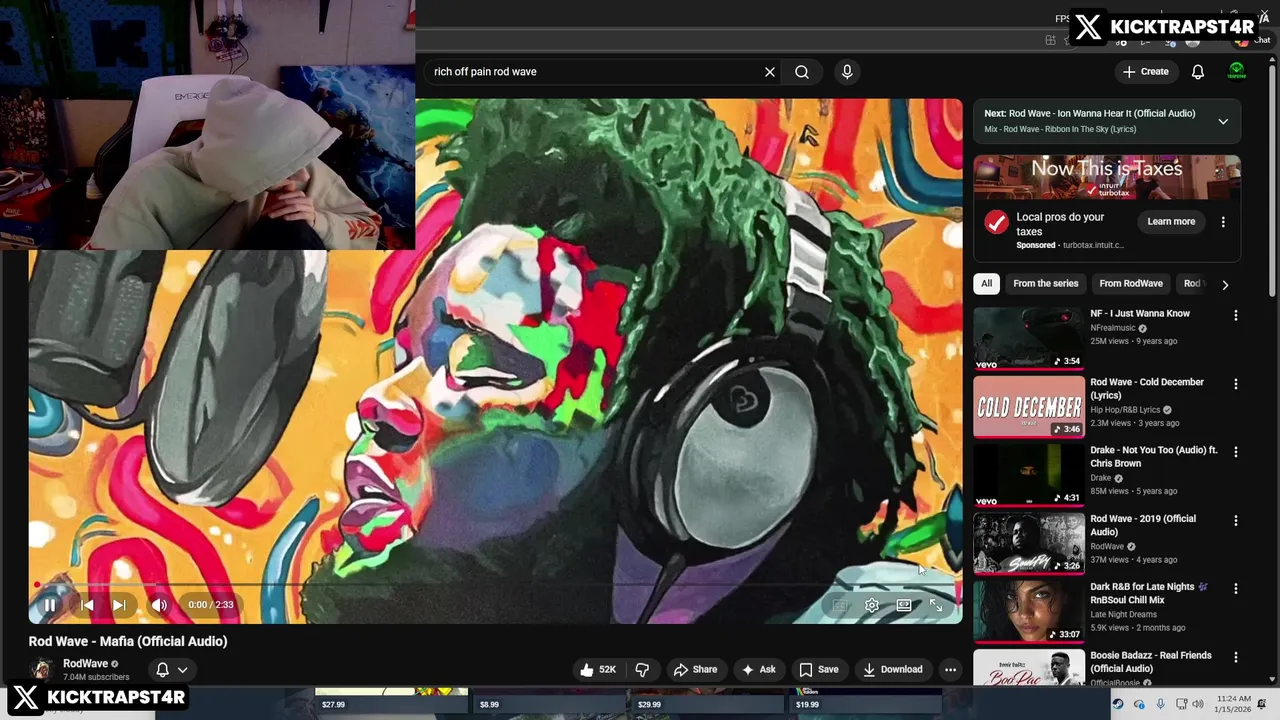
Task: Start voice search with microphone icon
Action: pos(847,72)
